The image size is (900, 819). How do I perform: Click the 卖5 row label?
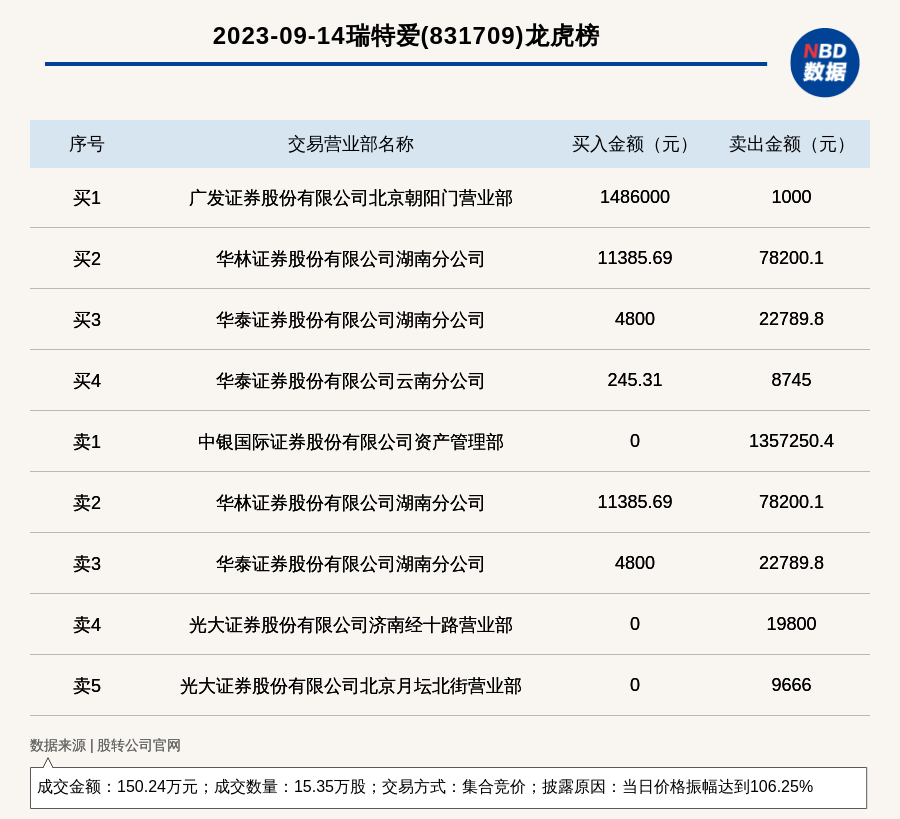[87, 686]
